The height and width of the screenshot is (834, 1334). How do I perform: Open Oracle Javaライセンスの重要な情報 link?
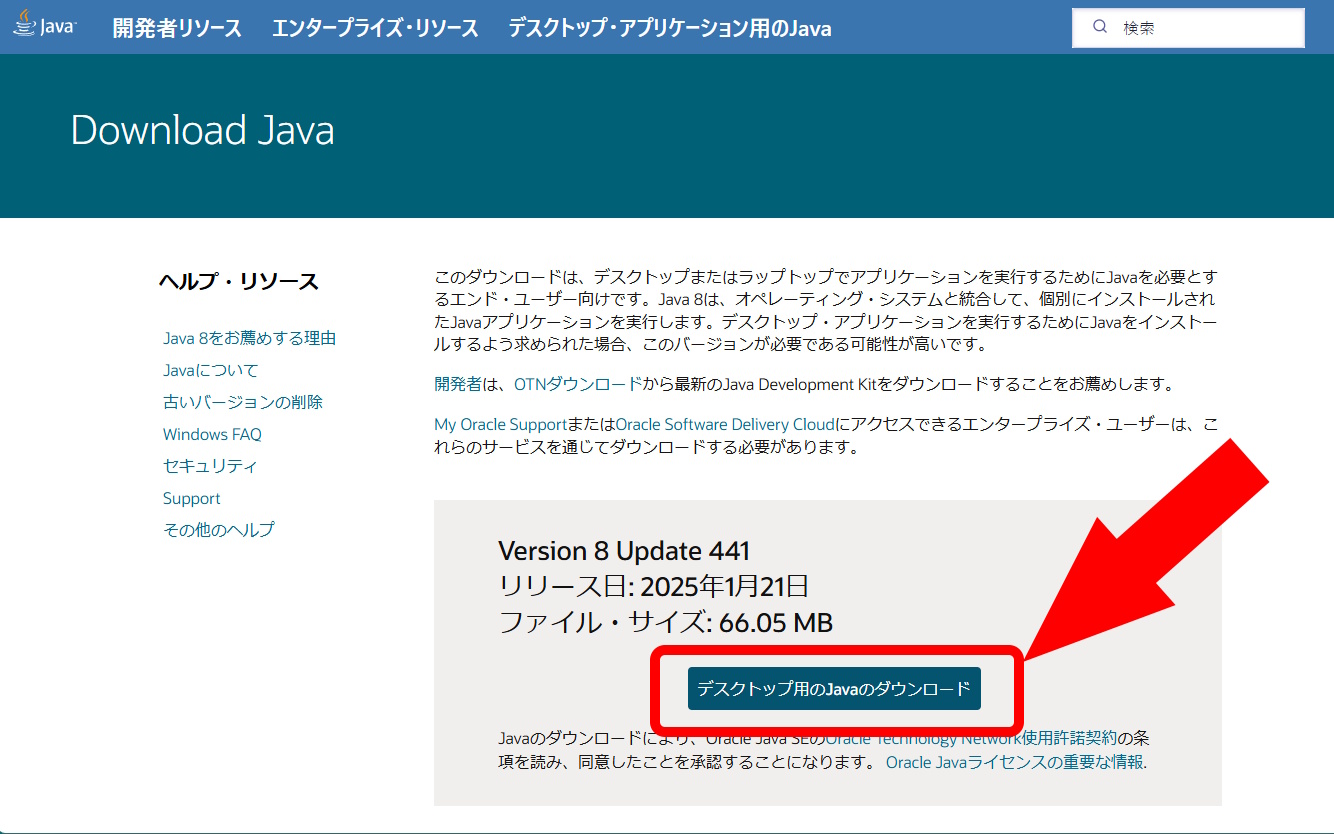coord(1016,762)
